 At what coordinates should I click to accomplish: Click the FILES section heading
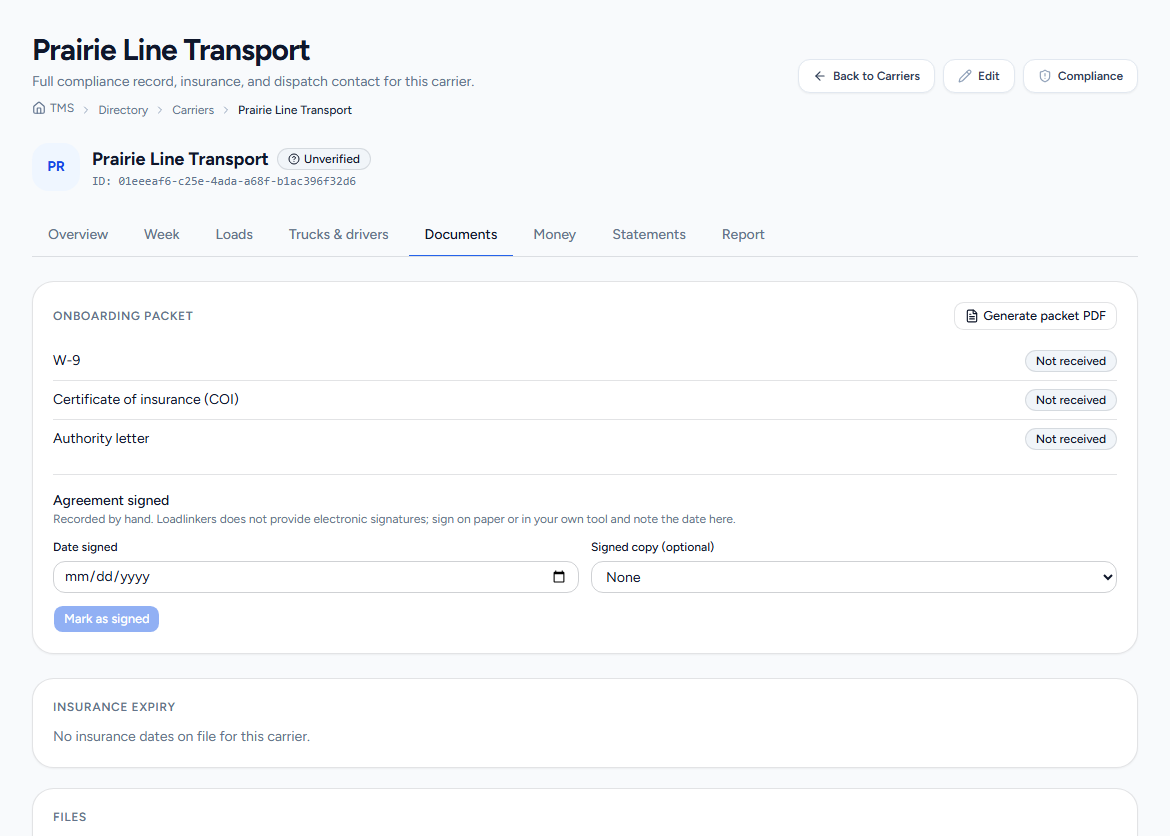tap(70, 817)
